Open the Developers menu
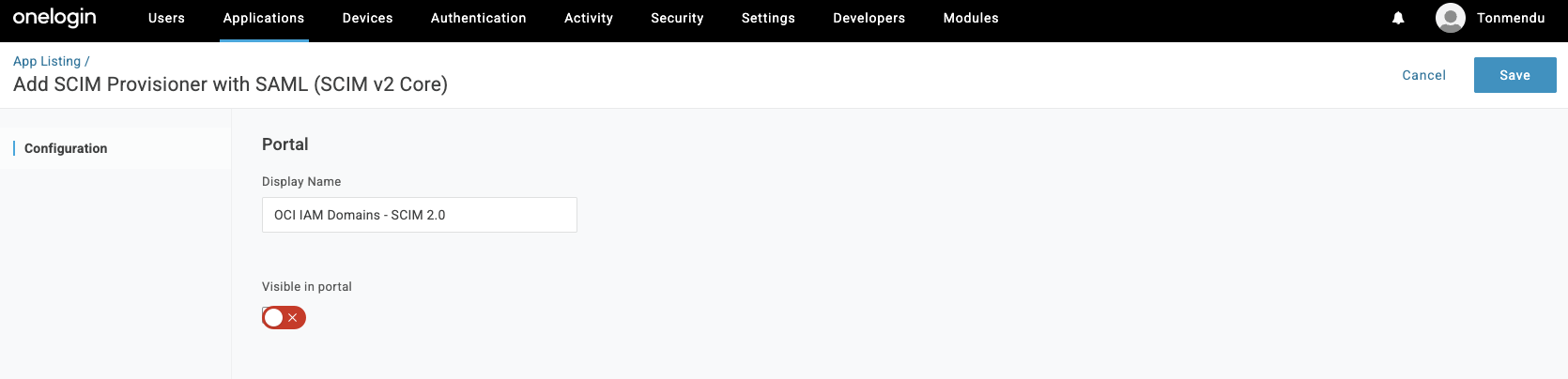1568x379 pixels. click(869, 18)
